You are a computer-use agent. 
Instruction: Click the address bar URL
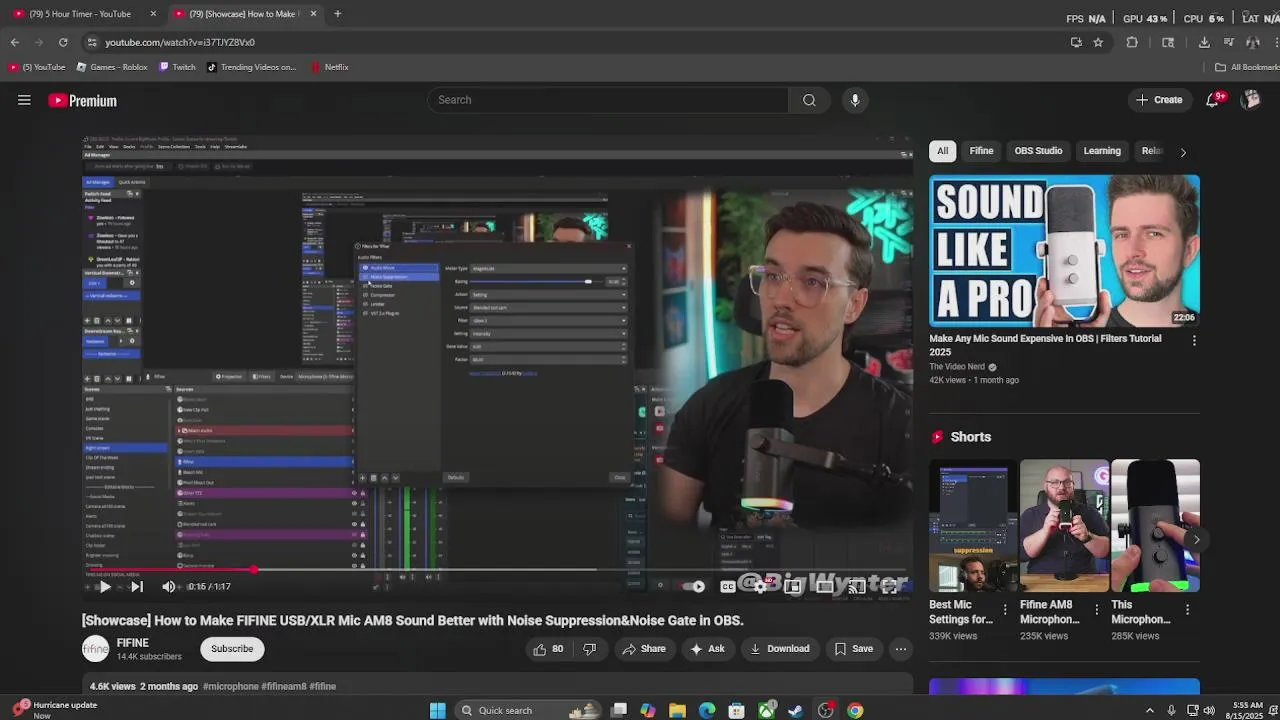[180, 42]
